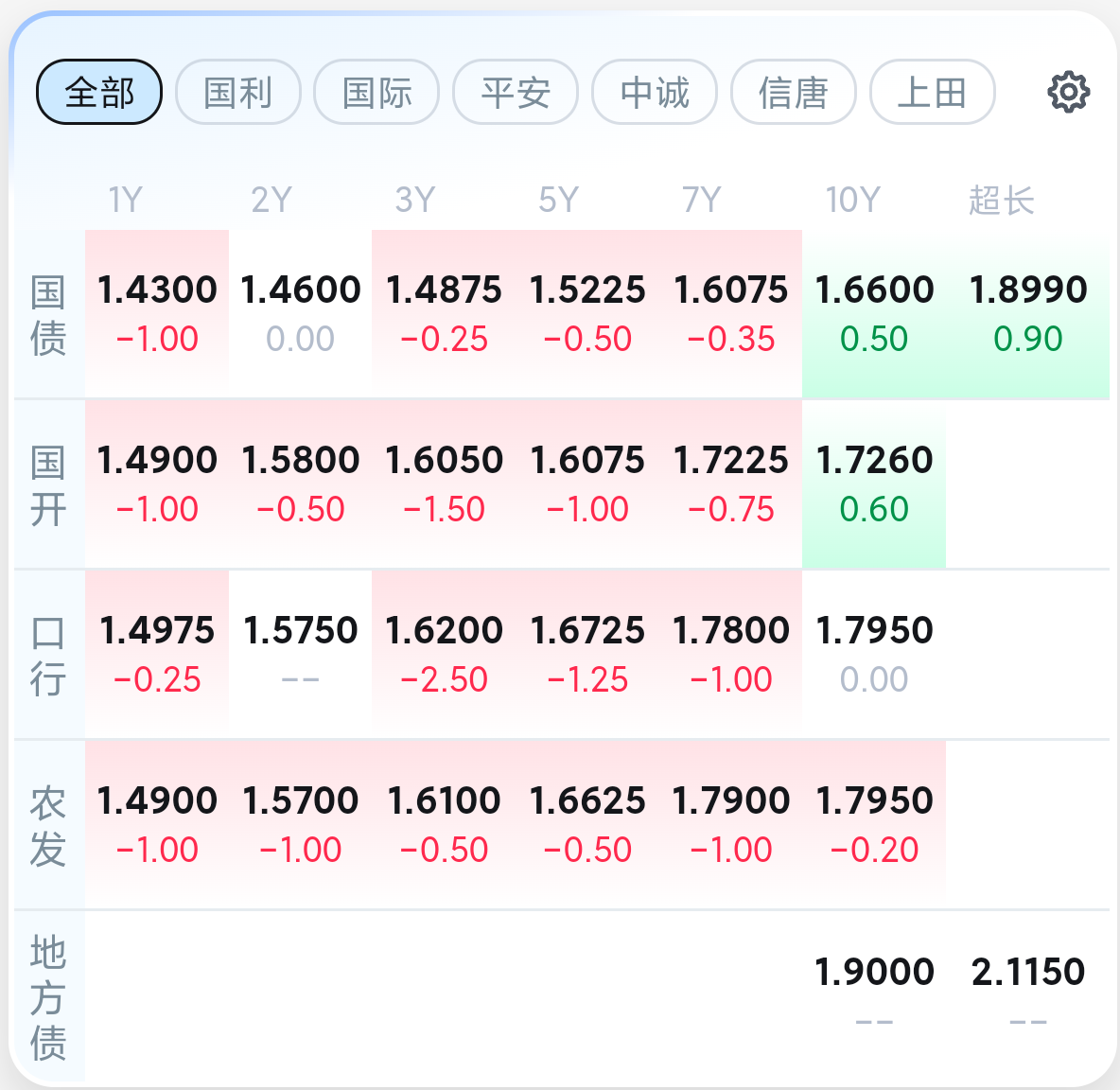Select the 全部 filter tab
1120x1090 pixels.
(99, 92)
